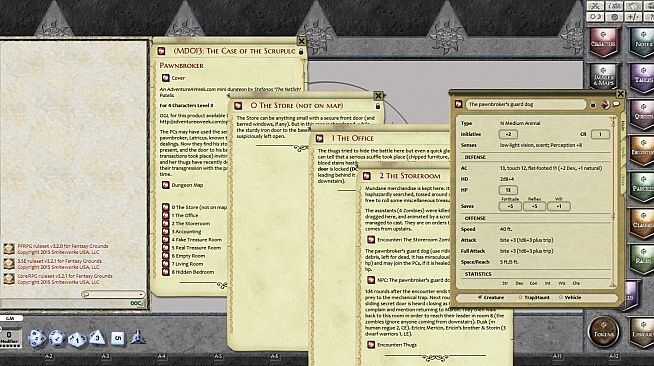Viewport: 654px width, 366px height.
Task: Open story link 4 Fake Treasure Room
Action: (166, 239)
